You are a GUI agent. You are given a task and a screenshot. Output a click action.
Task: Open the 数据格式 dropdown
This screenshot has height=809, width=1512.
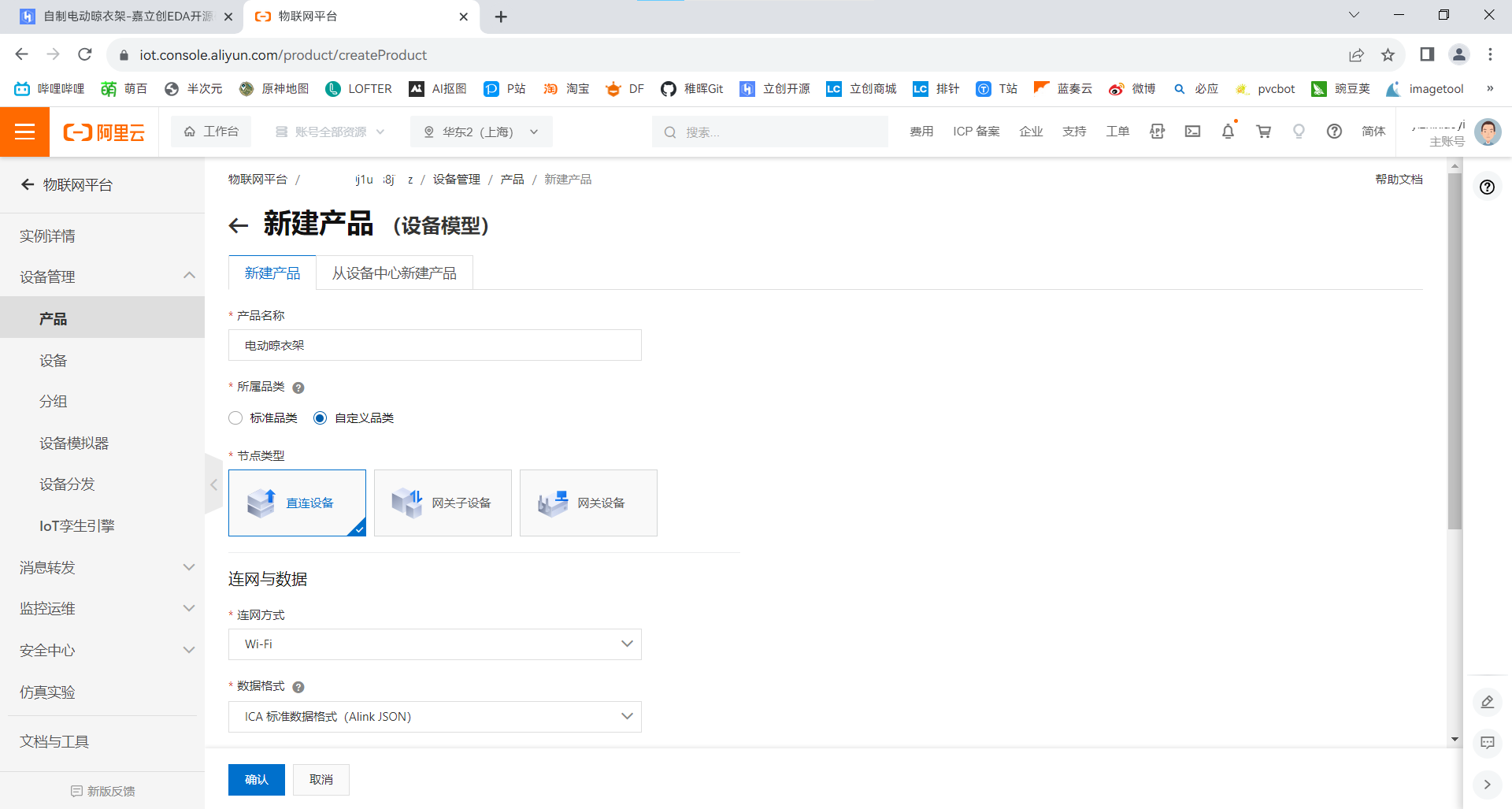click(434, 716)
